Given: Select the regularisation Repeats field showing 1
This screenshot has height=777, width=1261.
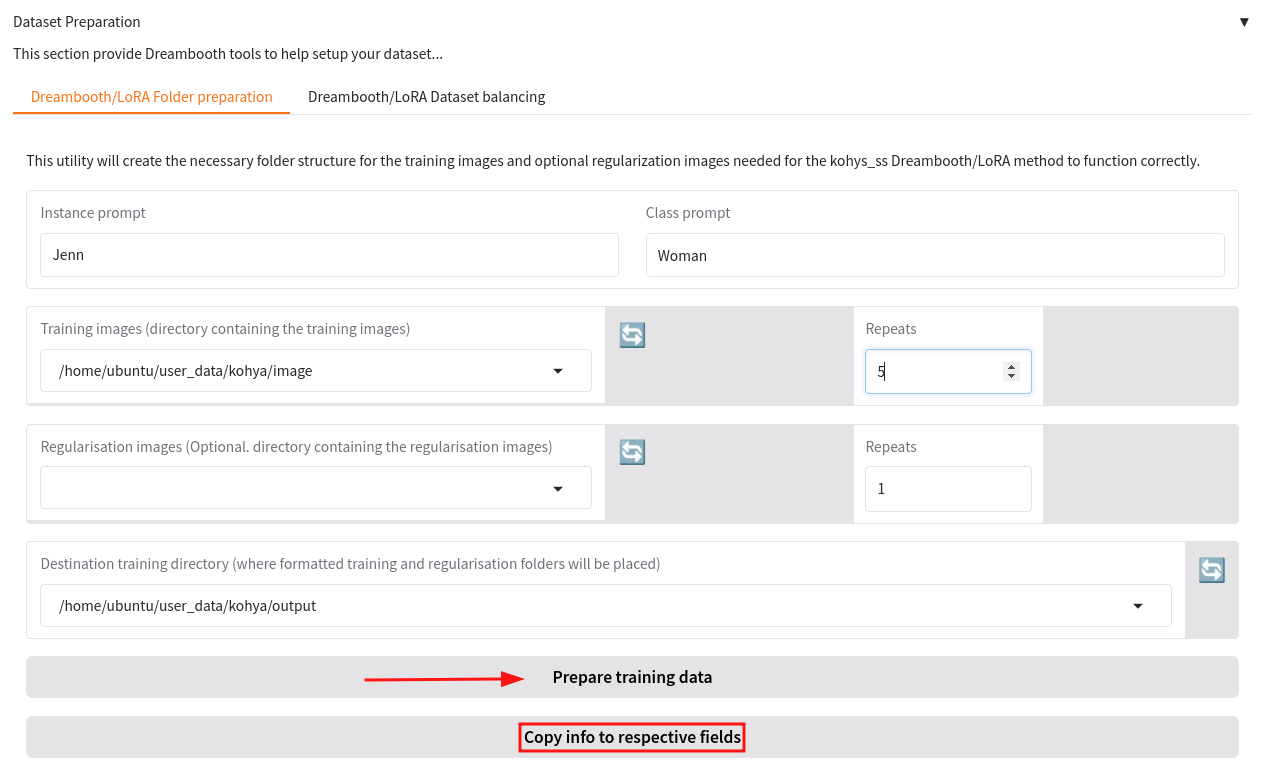Looking at the screenshot, I should pyautogui.click(x=947, y=489).
